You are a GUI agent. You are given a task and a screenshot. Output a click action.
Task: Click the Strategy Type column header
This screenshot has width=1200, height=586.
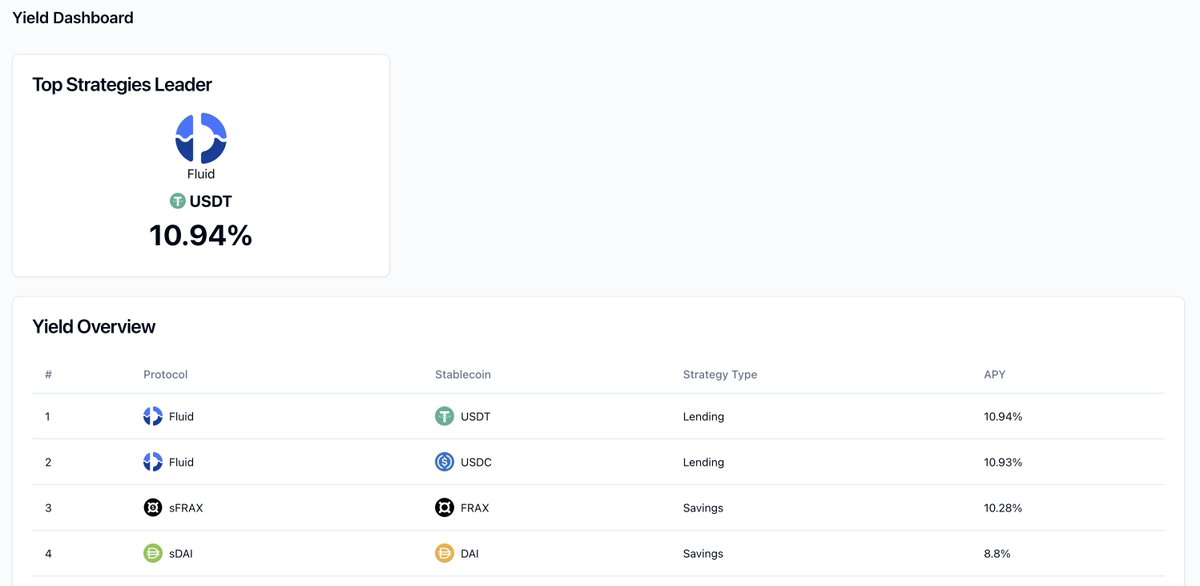pos(720,374)
